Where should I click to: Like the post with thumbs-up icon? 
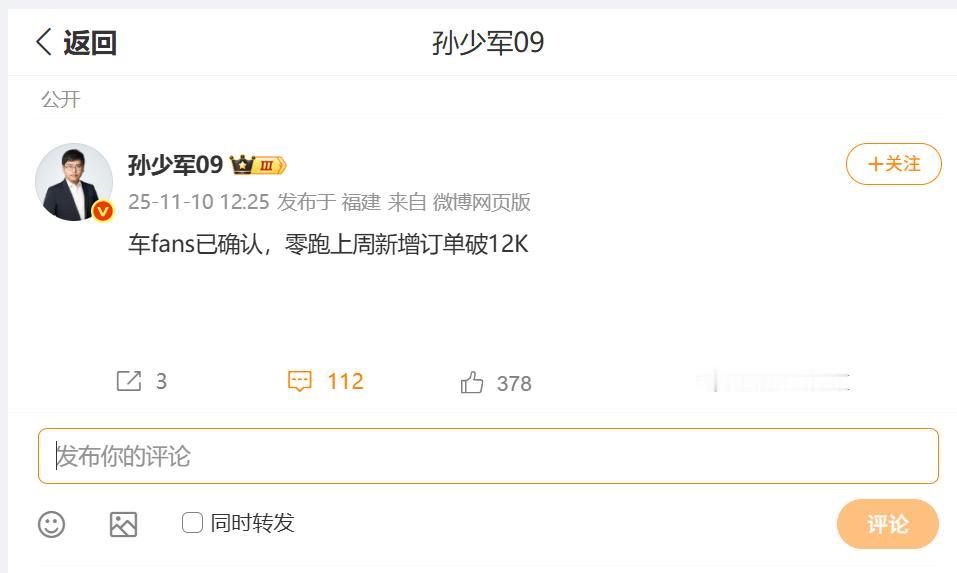pos(472,383)
